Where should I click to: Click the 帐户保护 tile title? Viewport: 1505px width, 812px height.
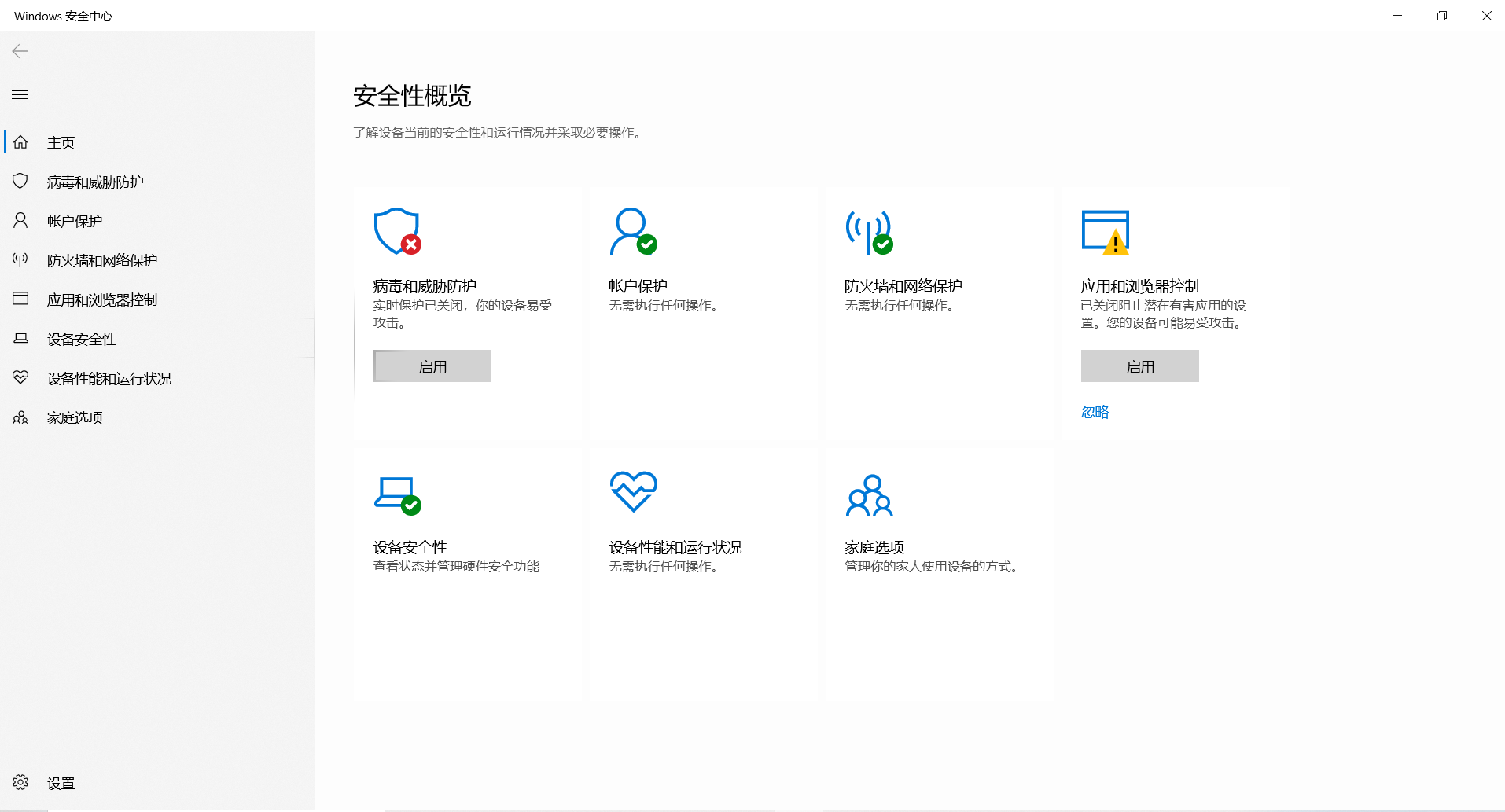(638, 286)
